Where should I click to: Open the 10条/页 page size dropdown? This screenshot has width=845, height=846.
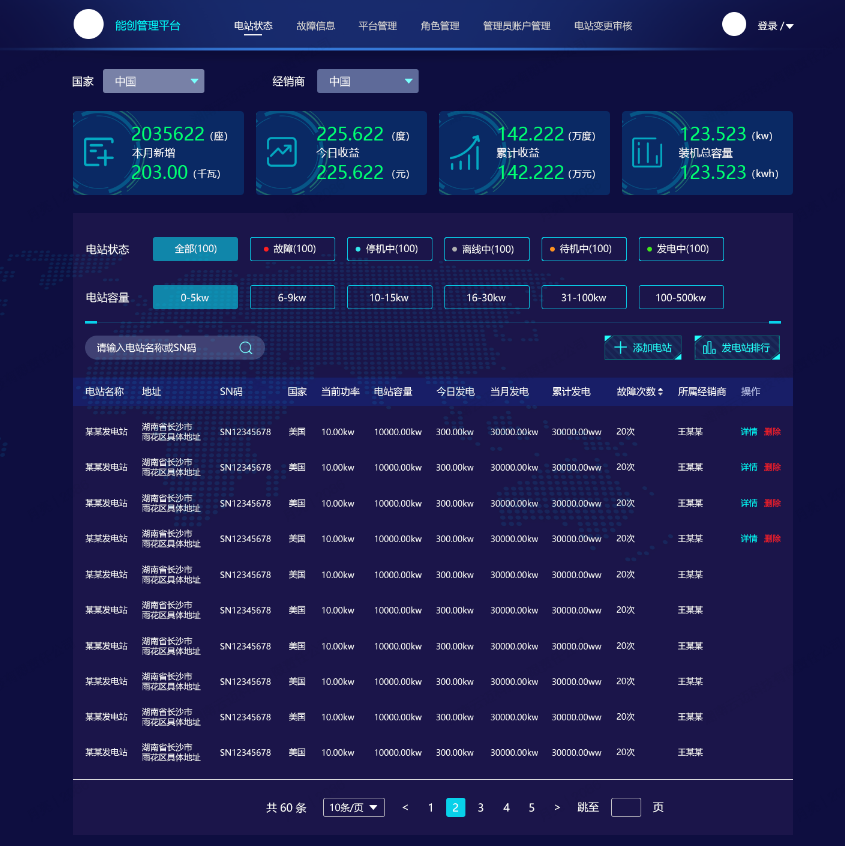coord(353,807)
